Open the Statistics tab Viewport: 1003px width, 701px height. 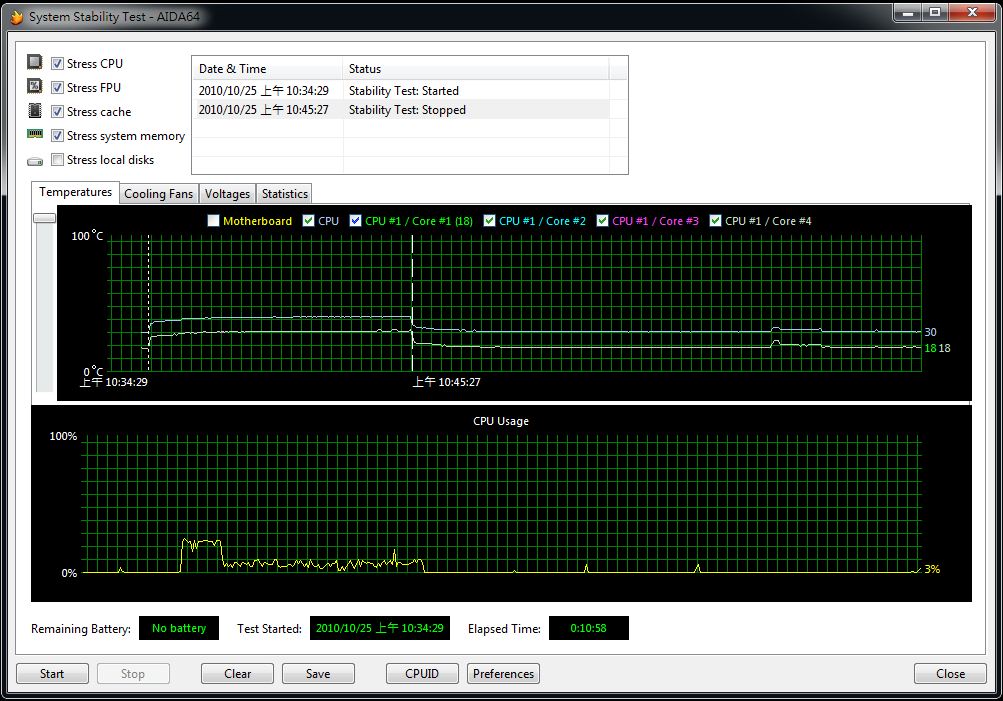285,194
